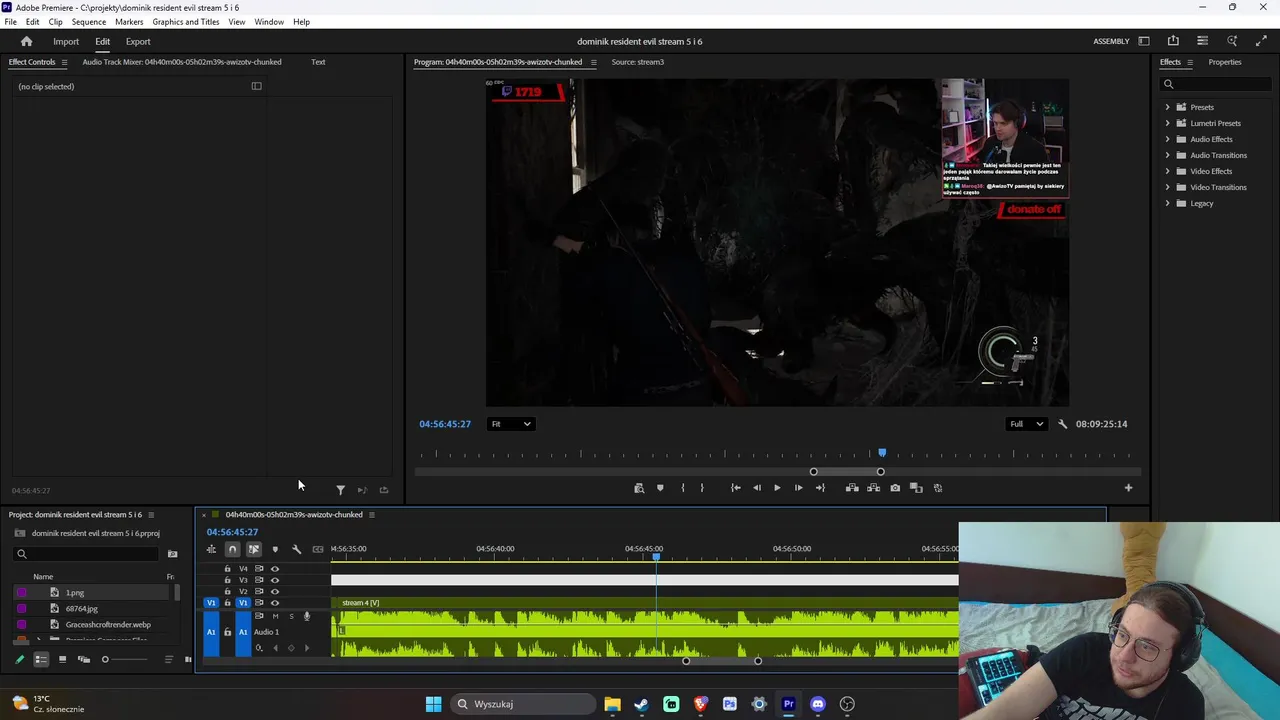Switch to the Source: stream3 tab

(x=637, y=62)
